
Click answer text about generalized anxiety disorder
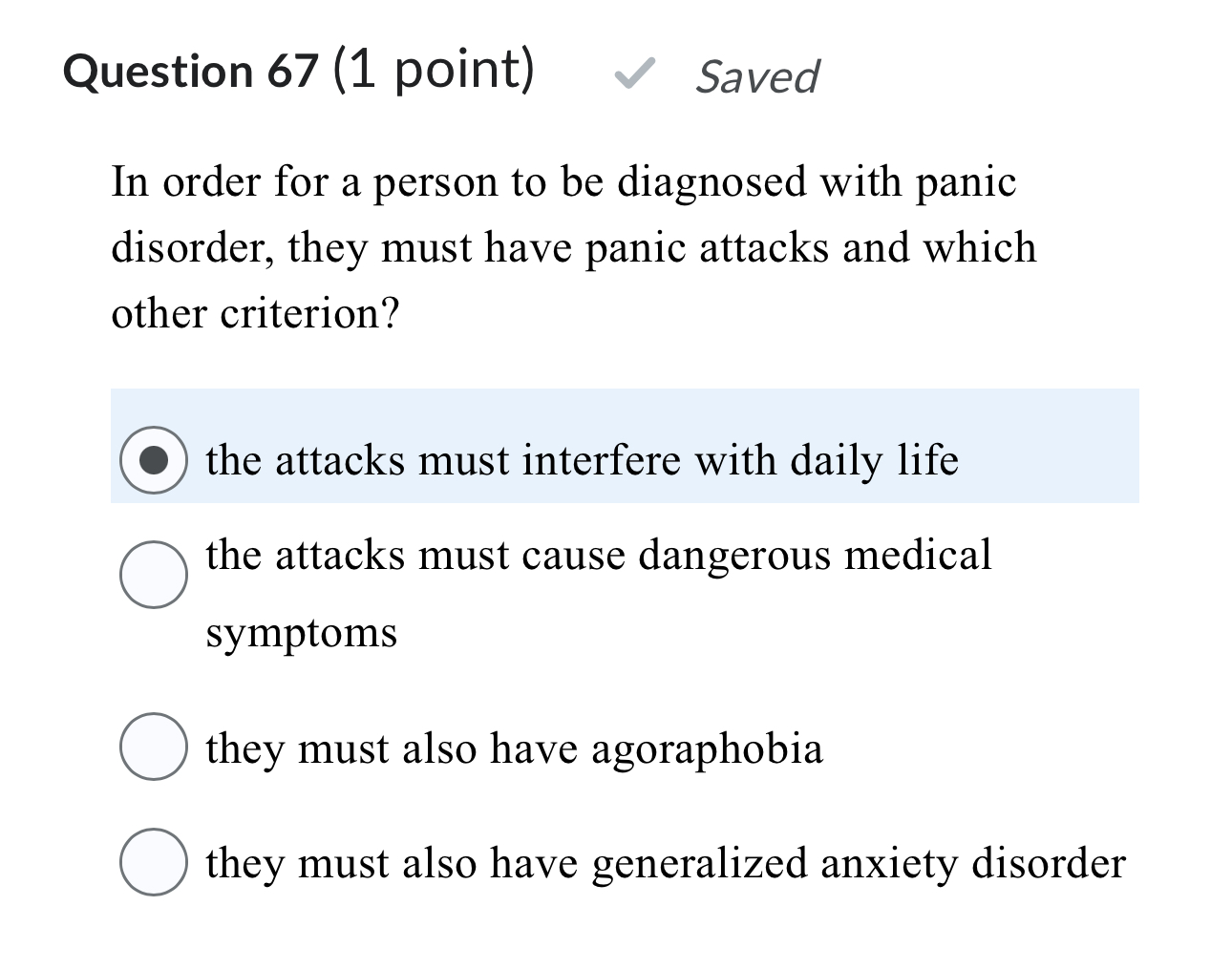click(666, 863)
